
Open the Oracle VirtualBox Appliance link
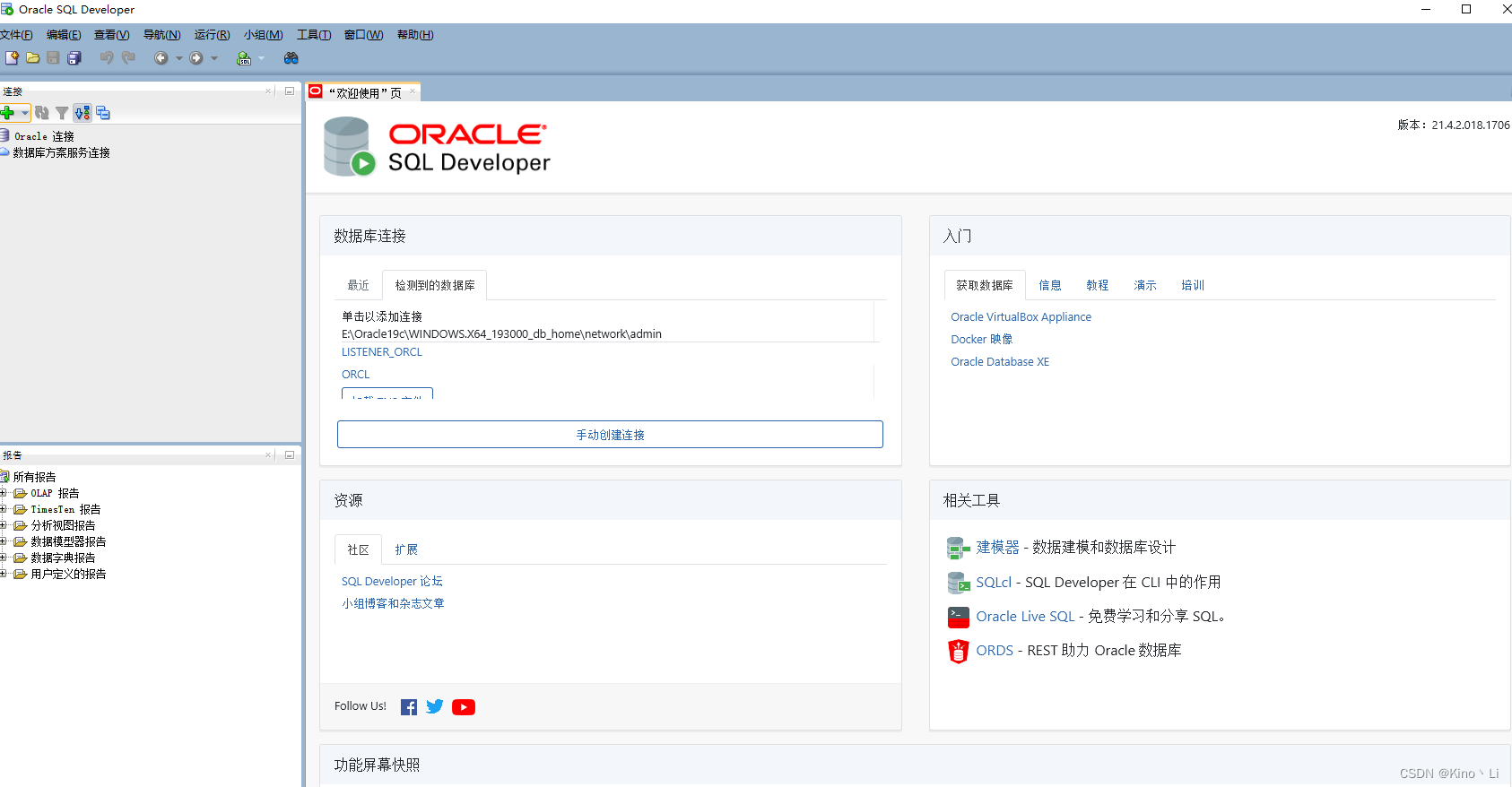tap(1021, 317)
